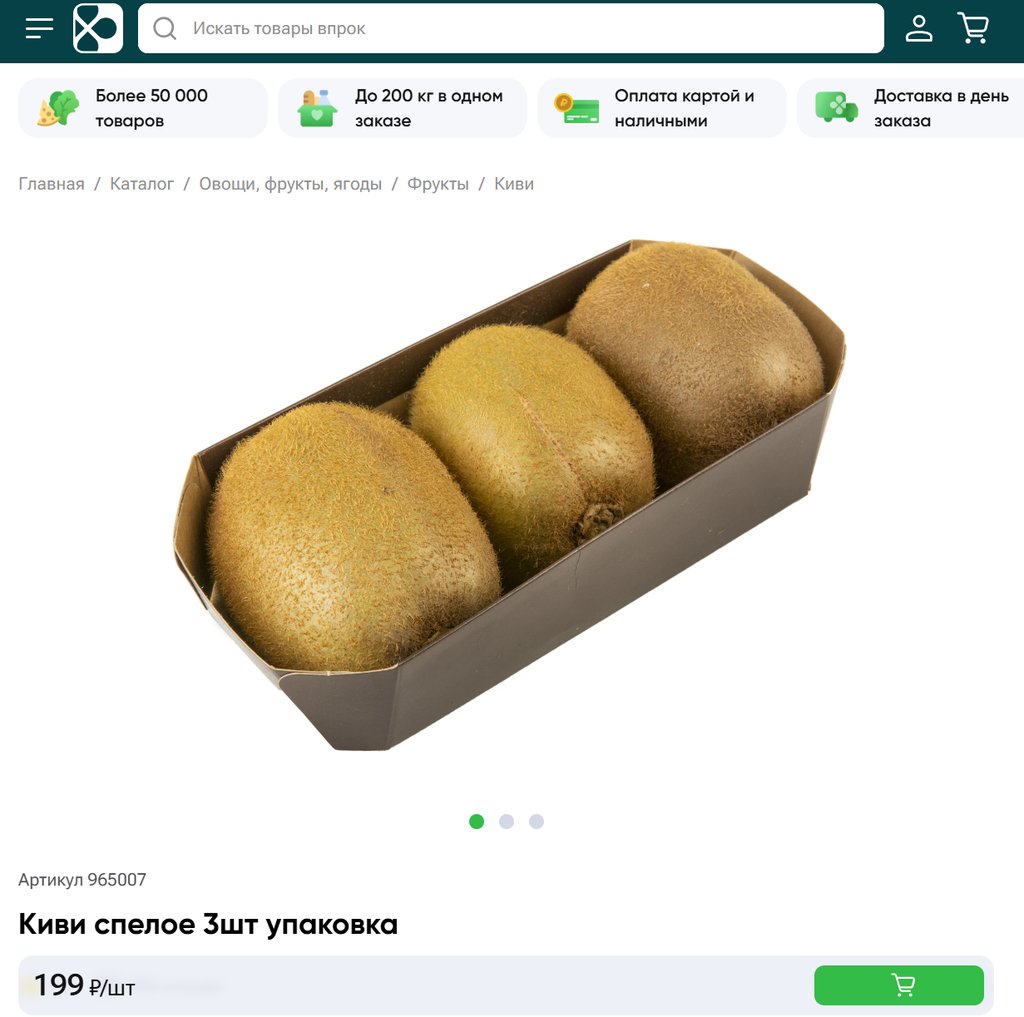Click the store logo icon
This screenshot has height=1017, width=1024.
click(98, 28)
